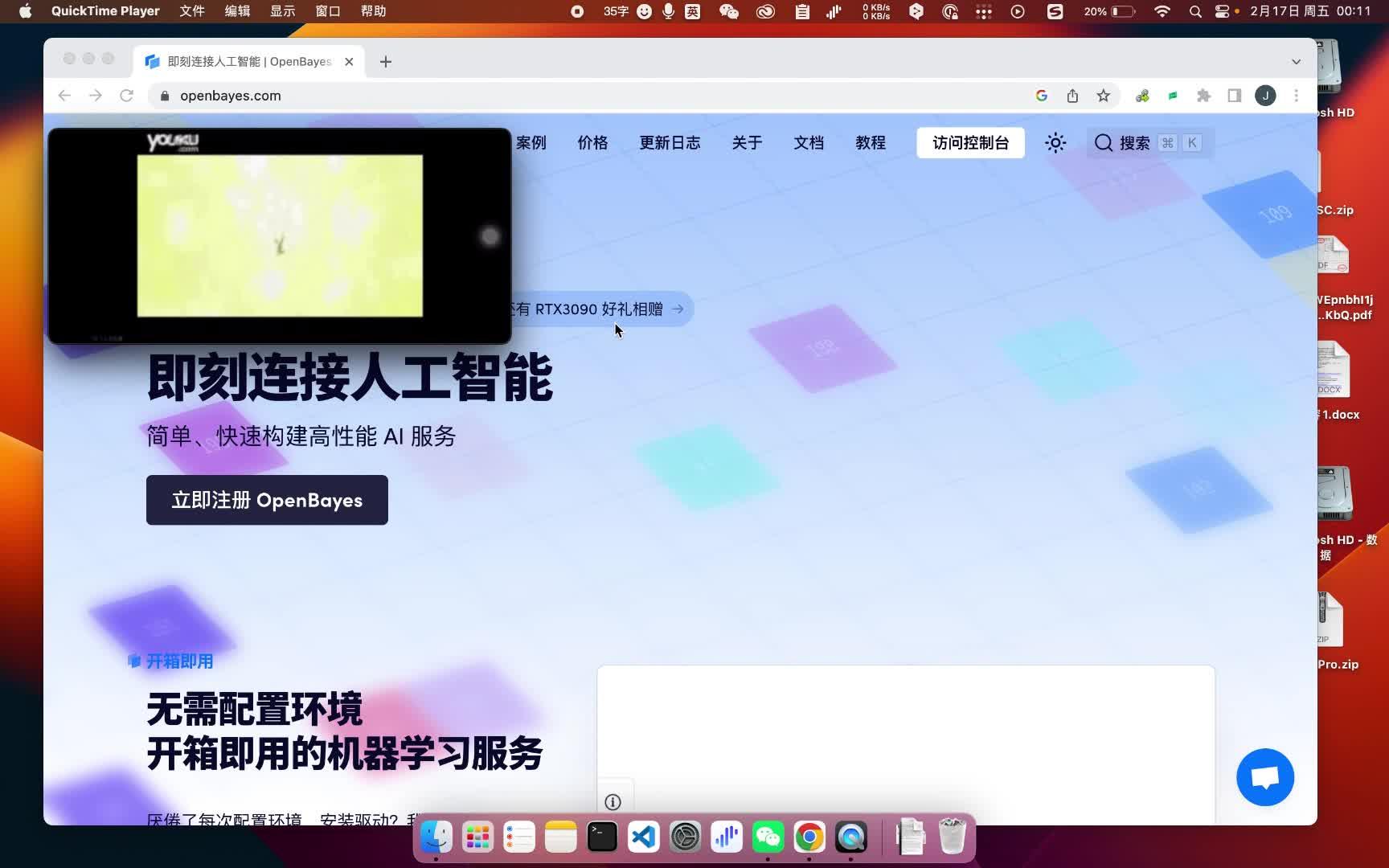Open the Chrome profile avatar J
This screenshot has height=868, width=1389.
[x=1265, y=96]
